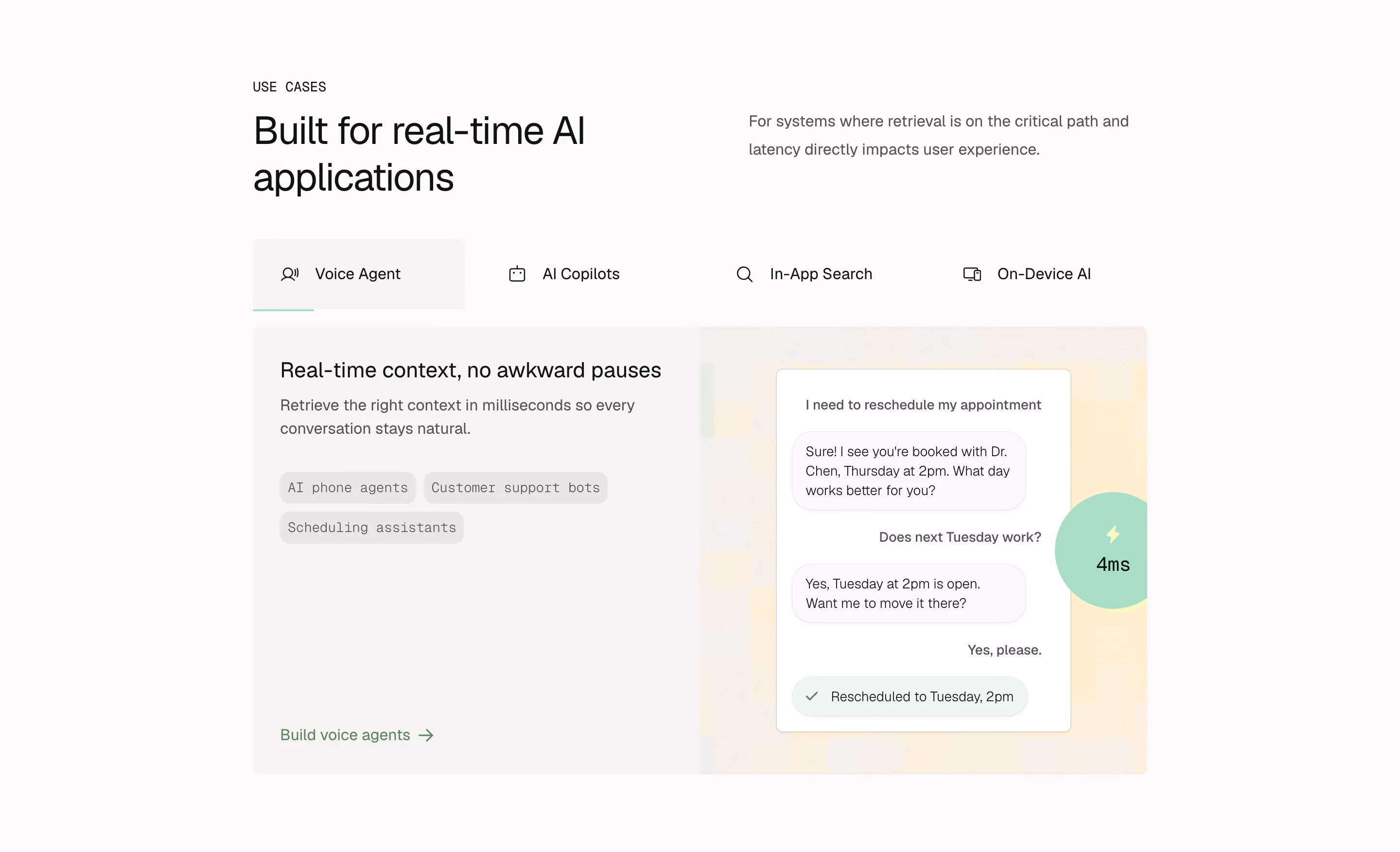Screen dimensions: 1400x852
Task: Click the Voice Agent speaking-person icon
Action: 290,275
